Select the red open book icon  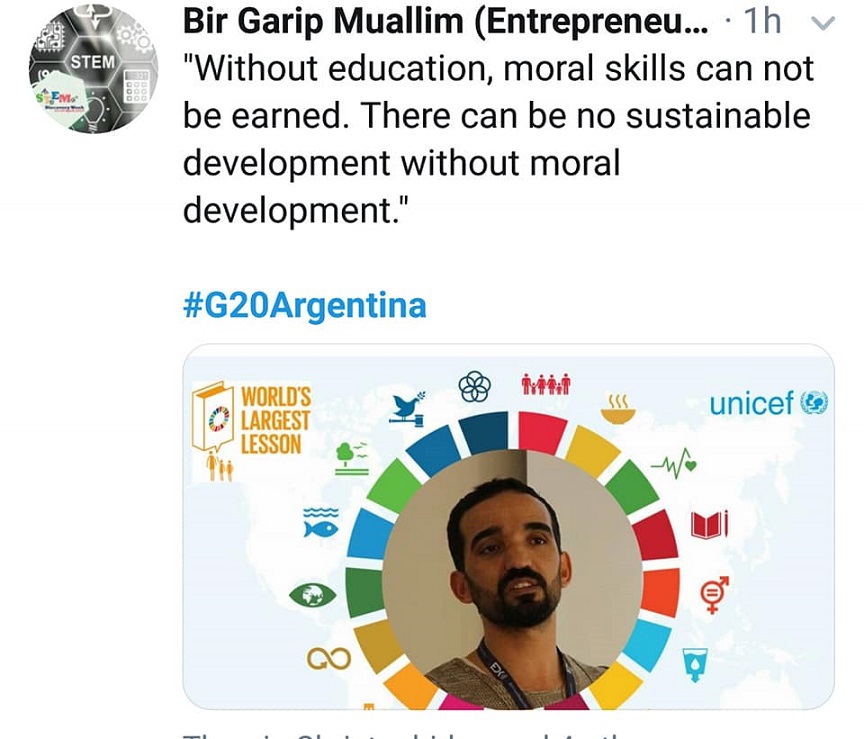pyautogui.click(x=709, y=524)
